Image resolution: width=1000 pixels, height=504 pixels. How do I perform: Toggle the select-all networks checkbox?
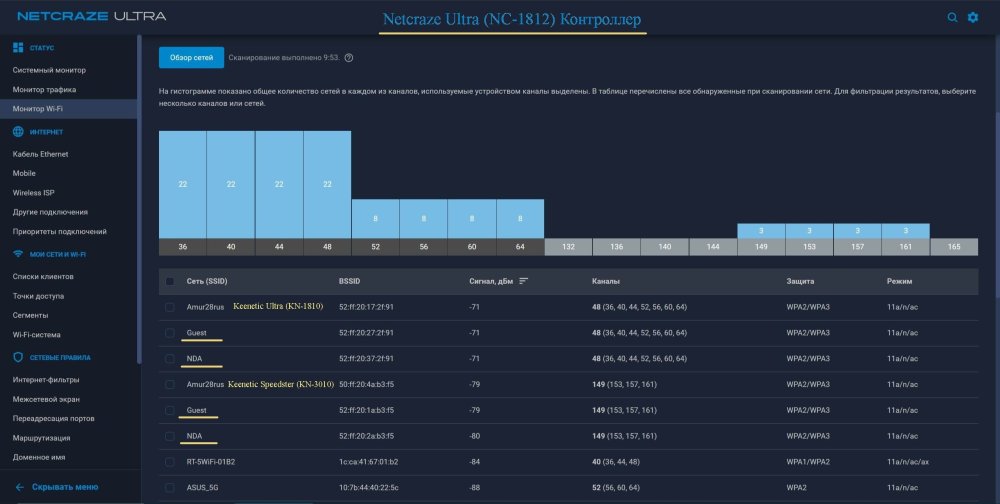170,281
